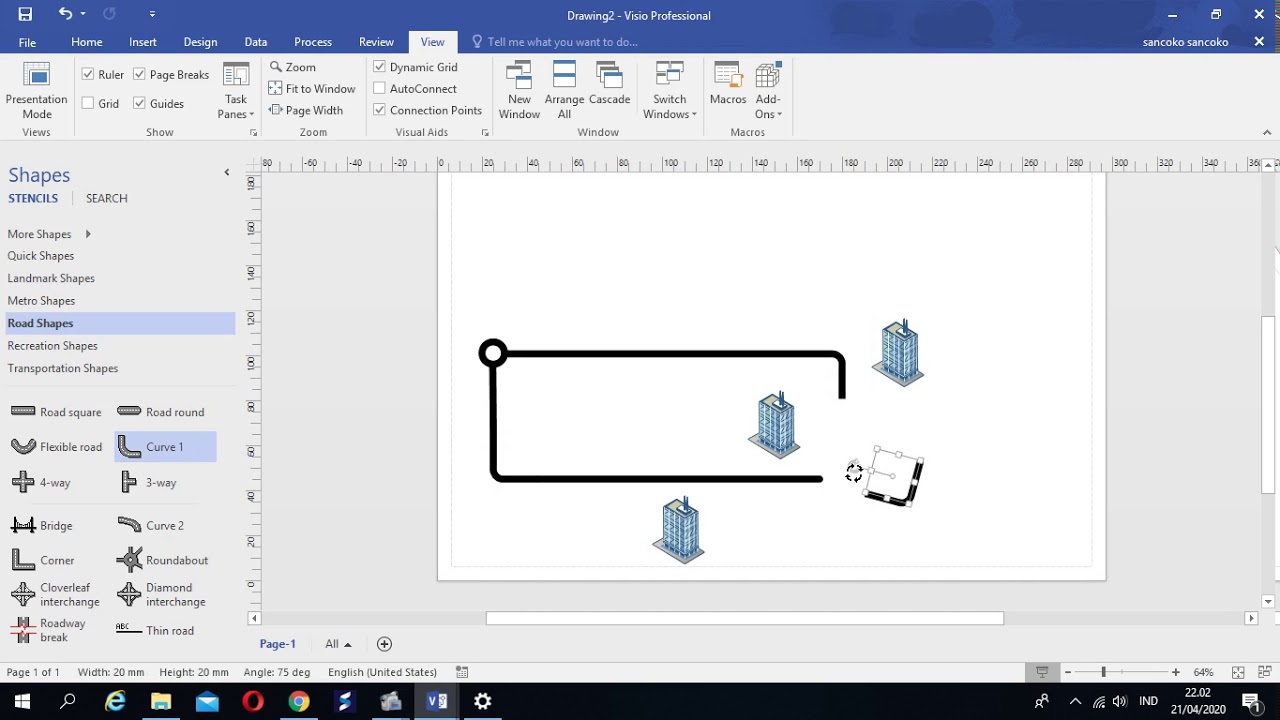Screen dimensions: 1280x720
Task: Open Presentation Mode view
Action: pyautogui.click(x=36, y=91)
